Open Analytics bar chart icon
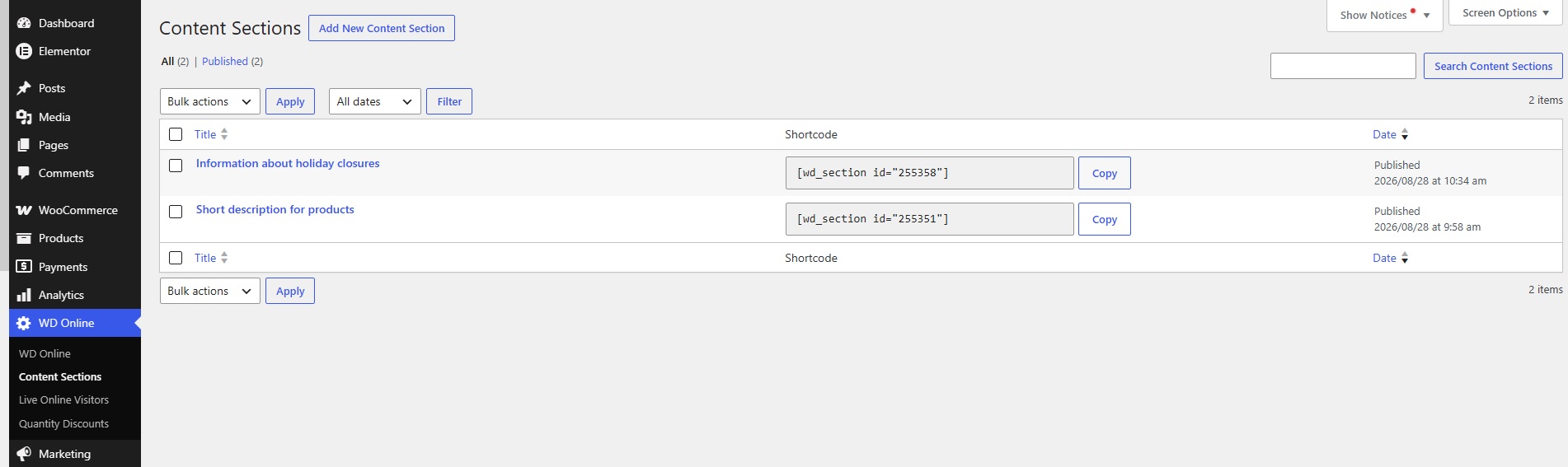 point(24,295)
